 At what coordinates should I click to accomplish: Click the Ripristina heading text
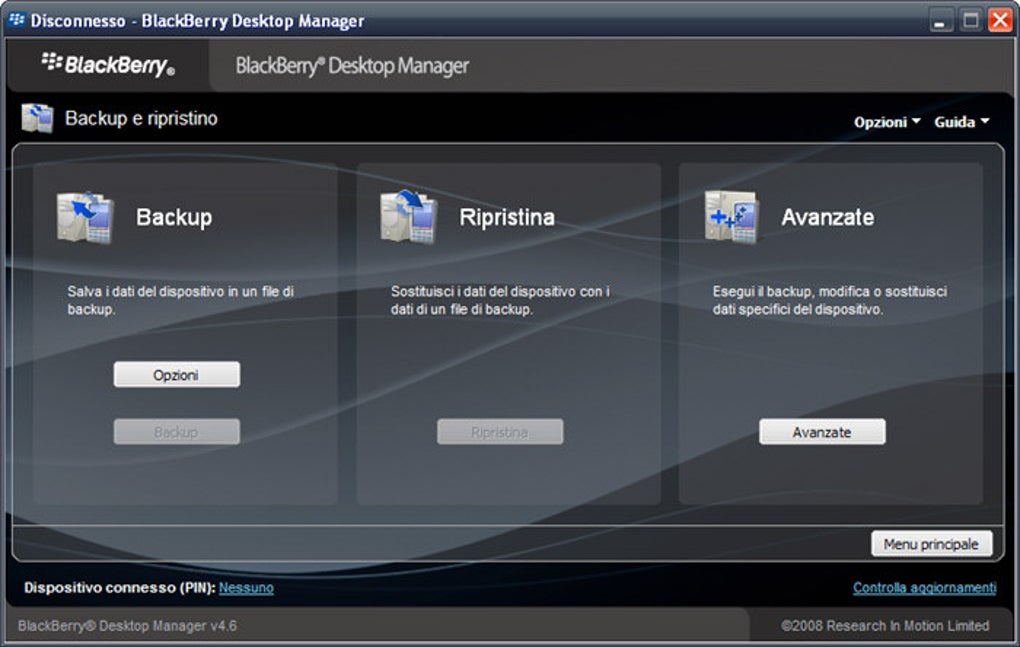(x=507, y=217)
